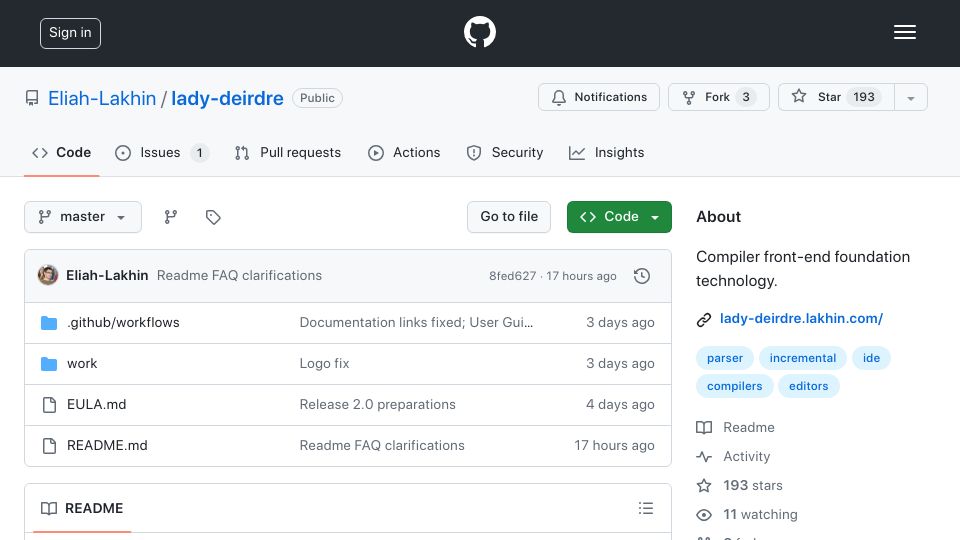Click the Issues count badge 1
Image resolution: width=960 pixels, height=540 pixels.
point(200,153)
